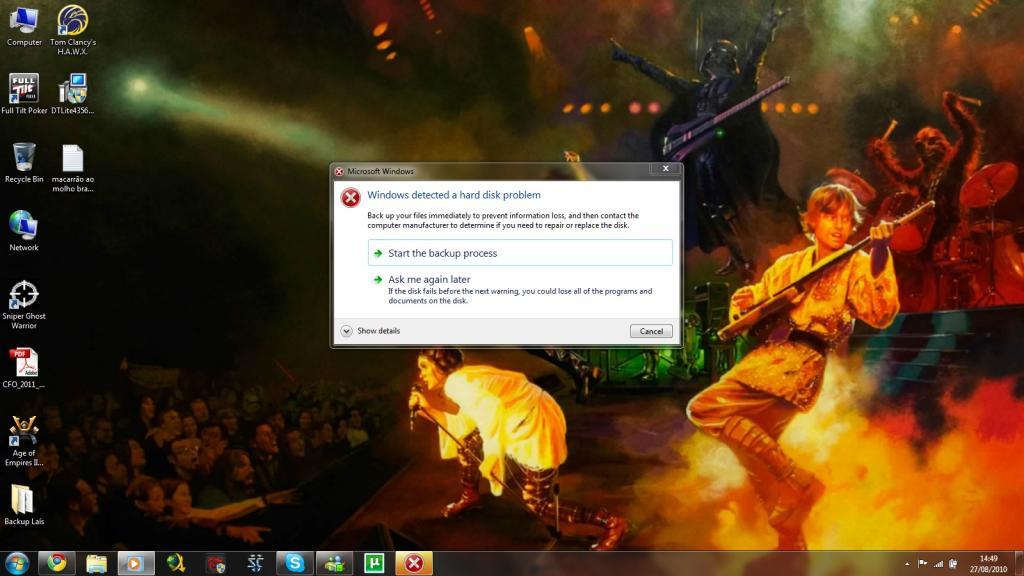Close the Microsoft Windows dialog

[665, 169]
